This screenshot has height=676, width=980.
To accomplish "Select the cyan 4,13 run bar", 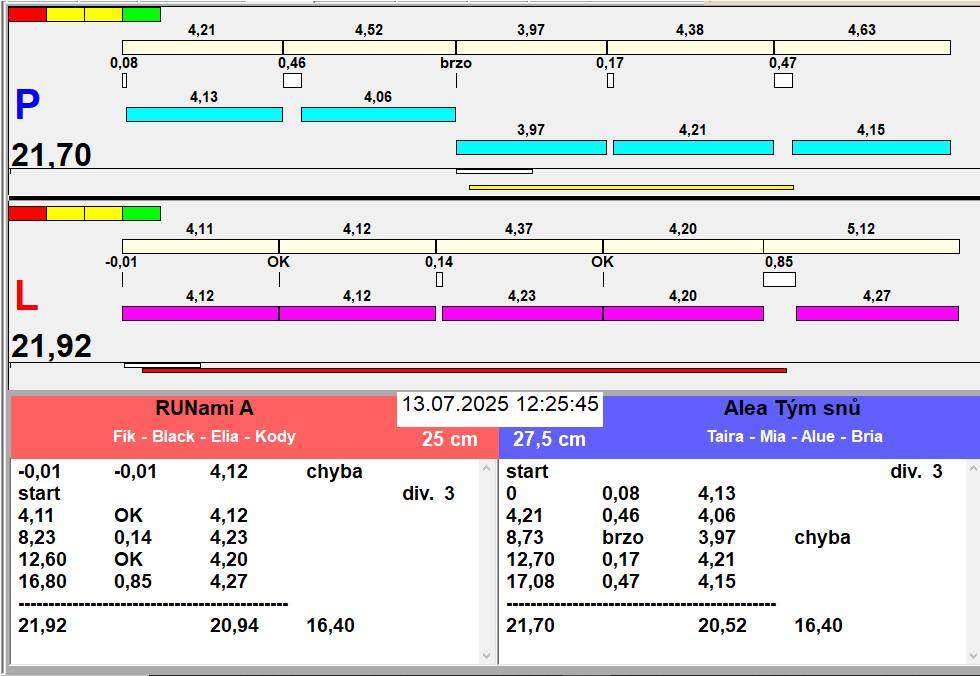I will pyautogui.click(x=204, y=114).
